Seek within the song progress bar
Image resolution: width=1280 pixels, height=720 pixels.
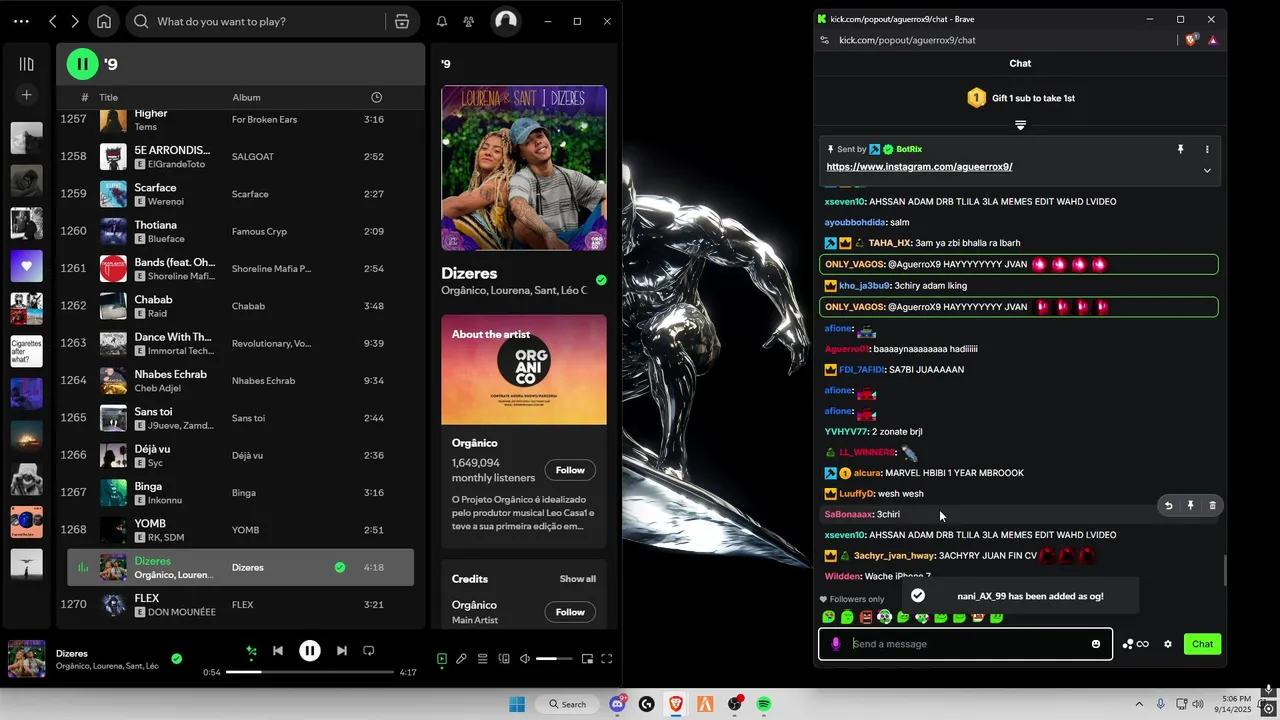(x=309, y=672)
